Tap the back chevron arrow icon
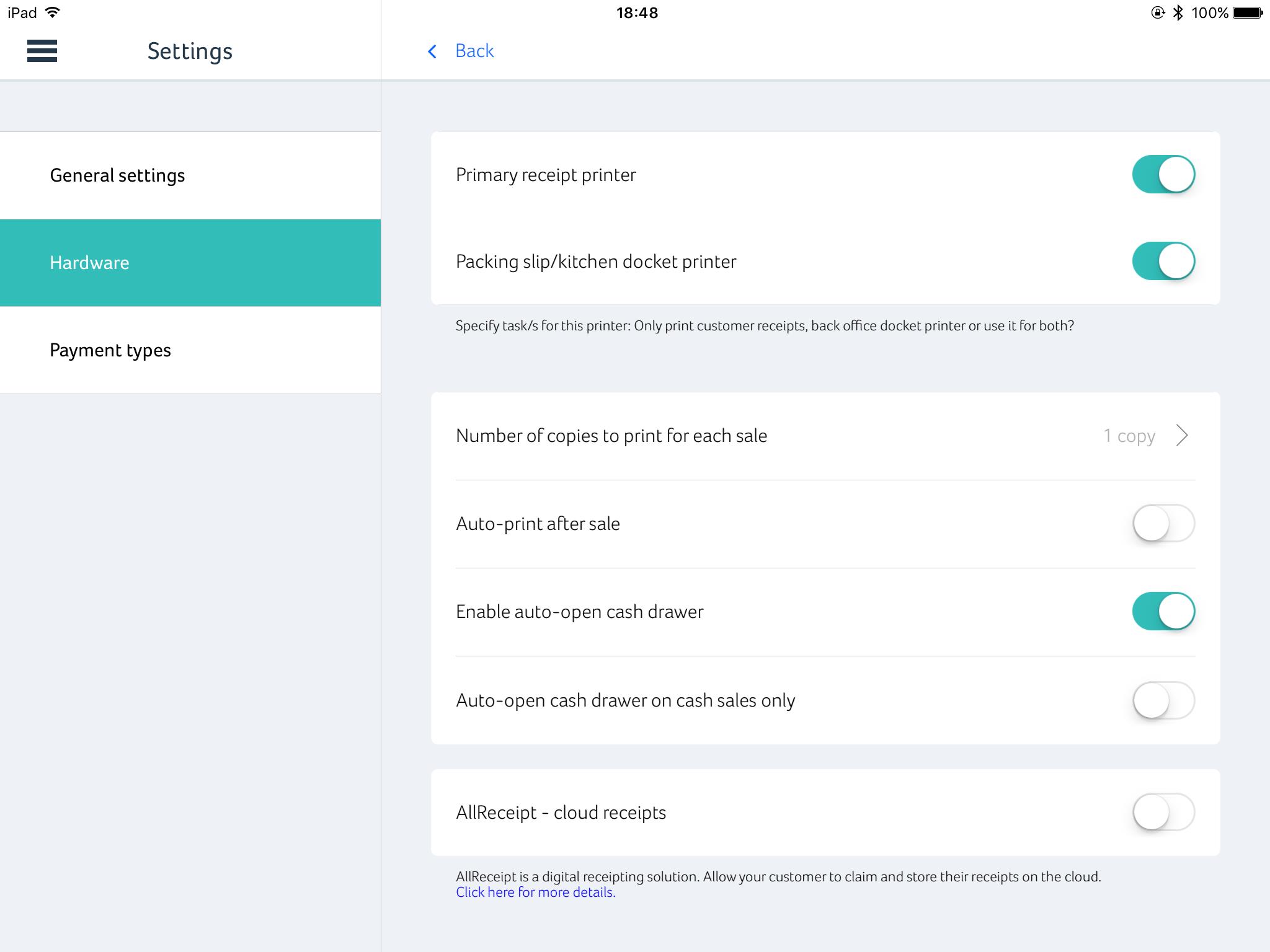 pyautogui.click(x=432, y=51)
